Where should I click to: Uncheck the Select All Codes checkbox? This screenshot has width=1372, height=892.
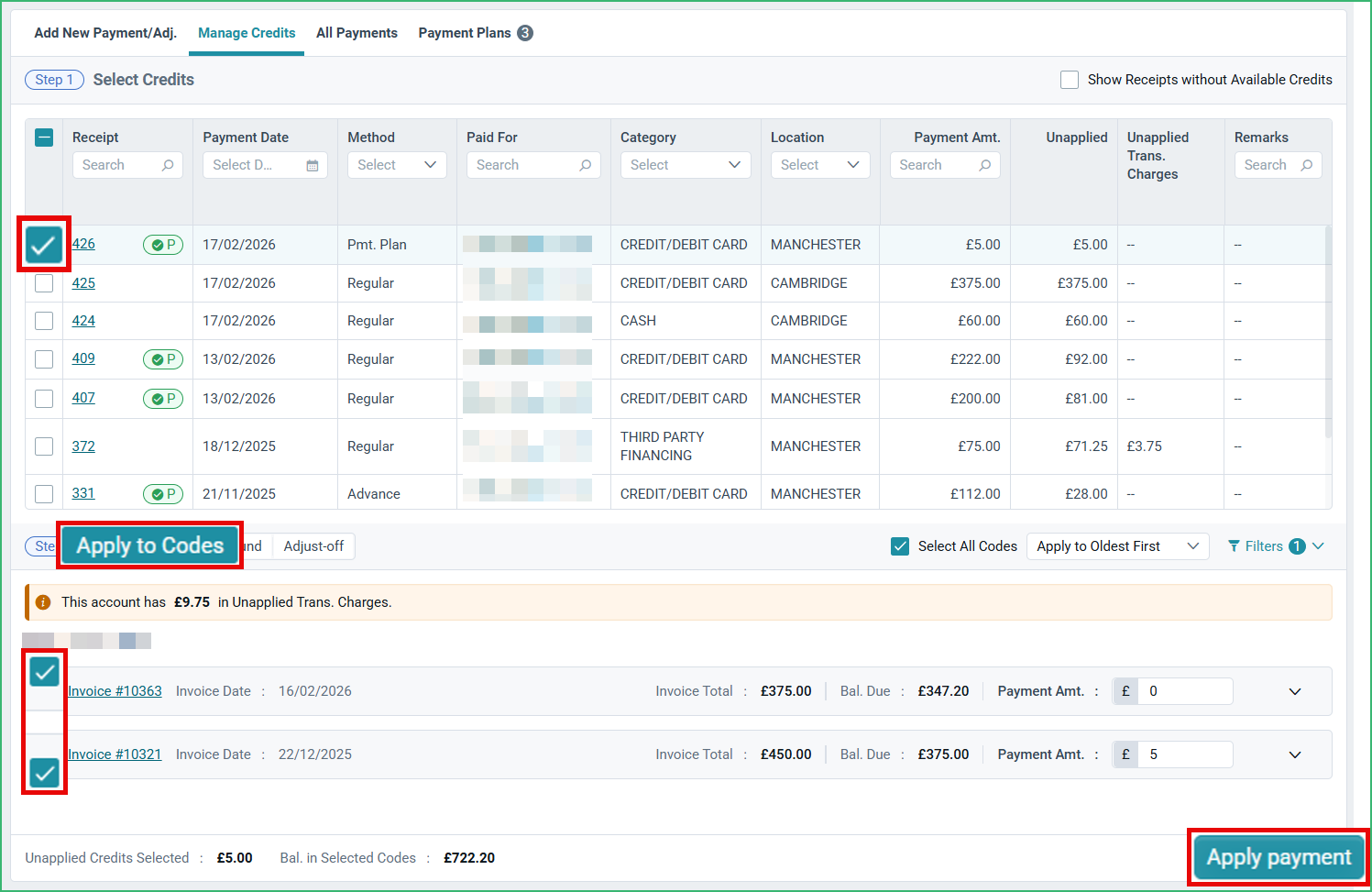coord(900,546)
